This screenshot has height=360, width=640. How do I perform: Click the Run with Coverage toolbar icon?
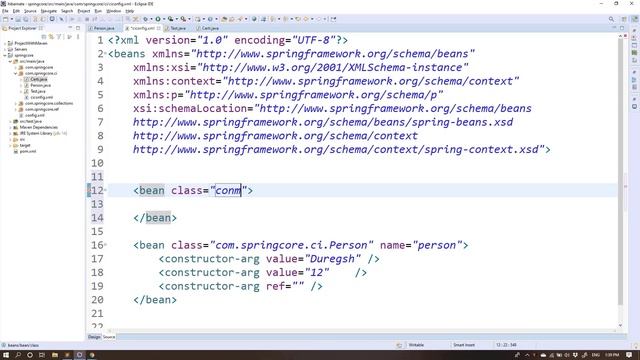tap(170, 19)
